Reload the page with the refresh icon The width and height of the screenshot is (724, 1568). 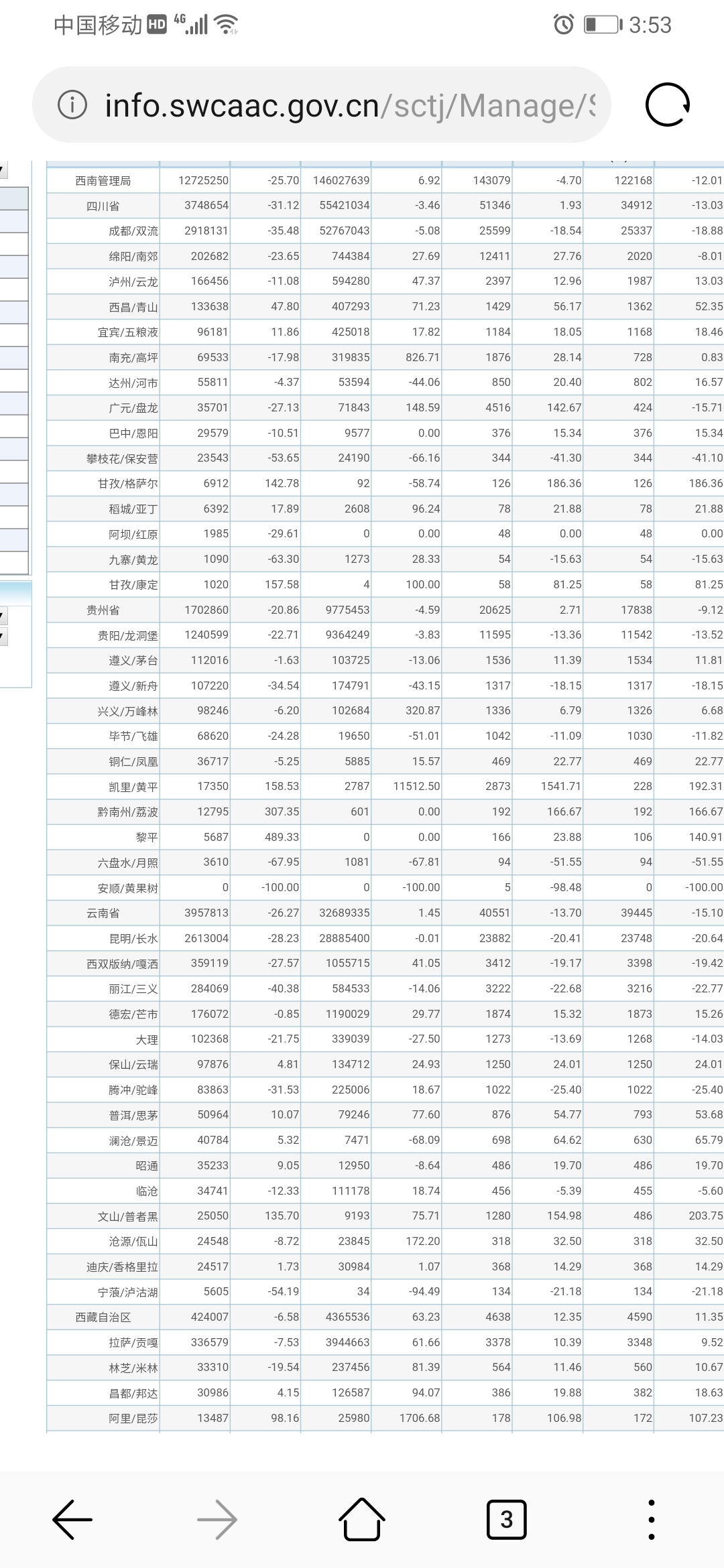[667, 105]
